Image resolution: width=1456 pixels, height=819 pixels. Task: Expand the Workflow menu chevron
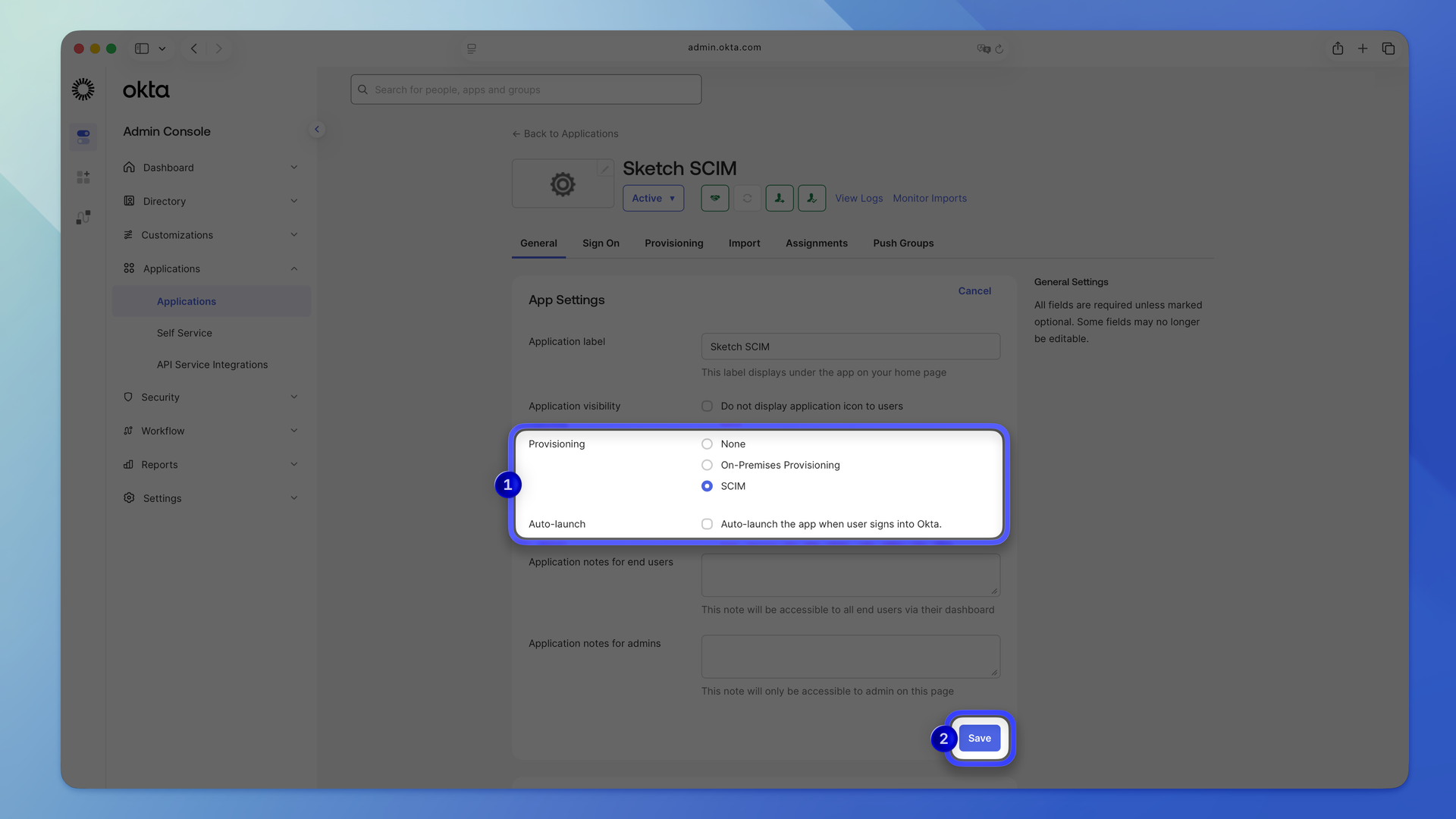(294, 431)
